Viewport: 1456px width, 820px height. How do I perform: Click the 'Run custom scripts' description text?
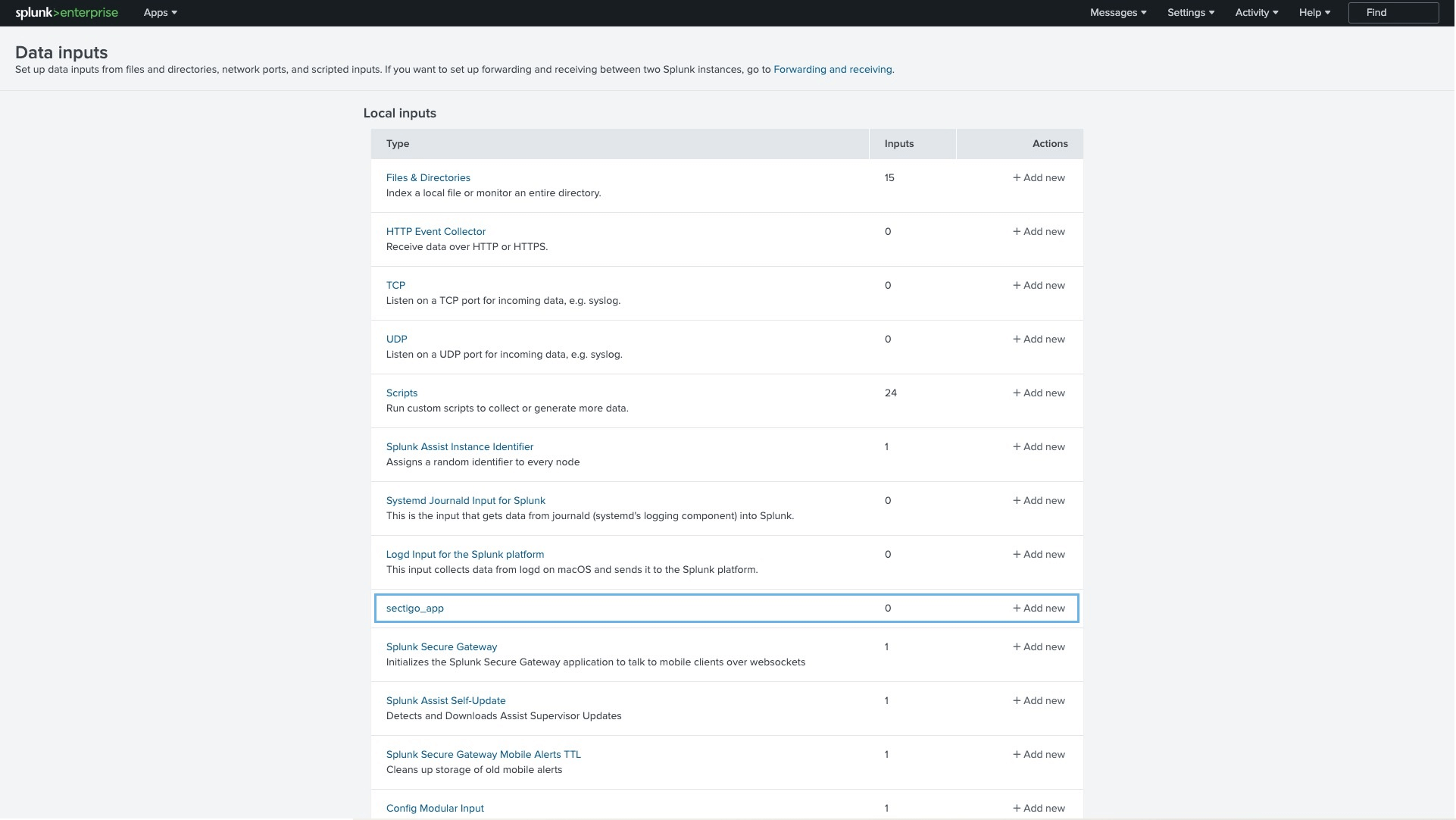click(507, 408)
